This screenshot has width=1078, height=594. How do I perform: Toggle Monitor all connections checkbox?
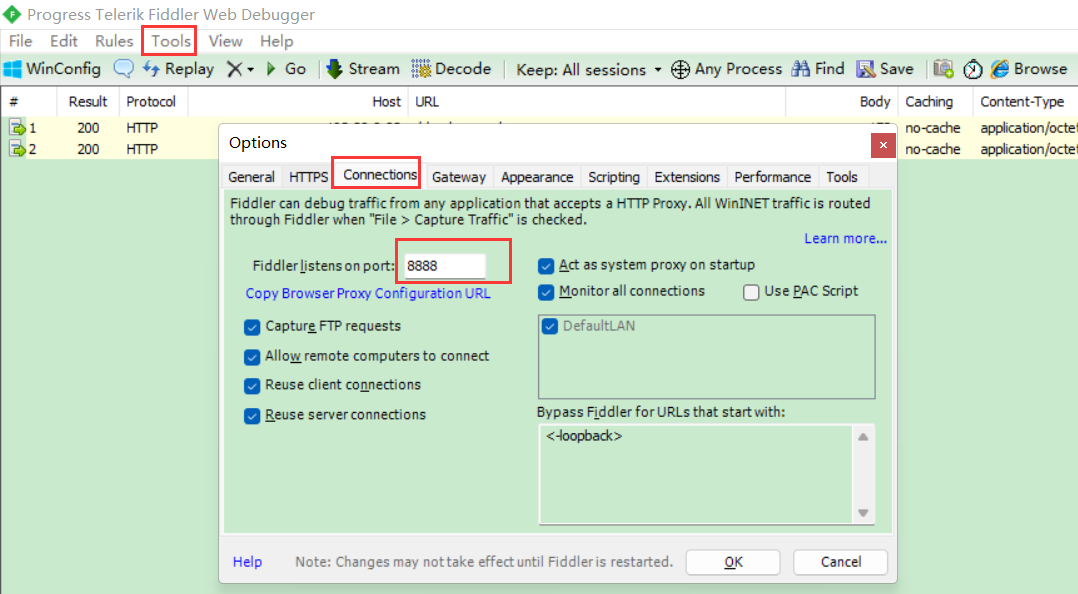[546, 292]
